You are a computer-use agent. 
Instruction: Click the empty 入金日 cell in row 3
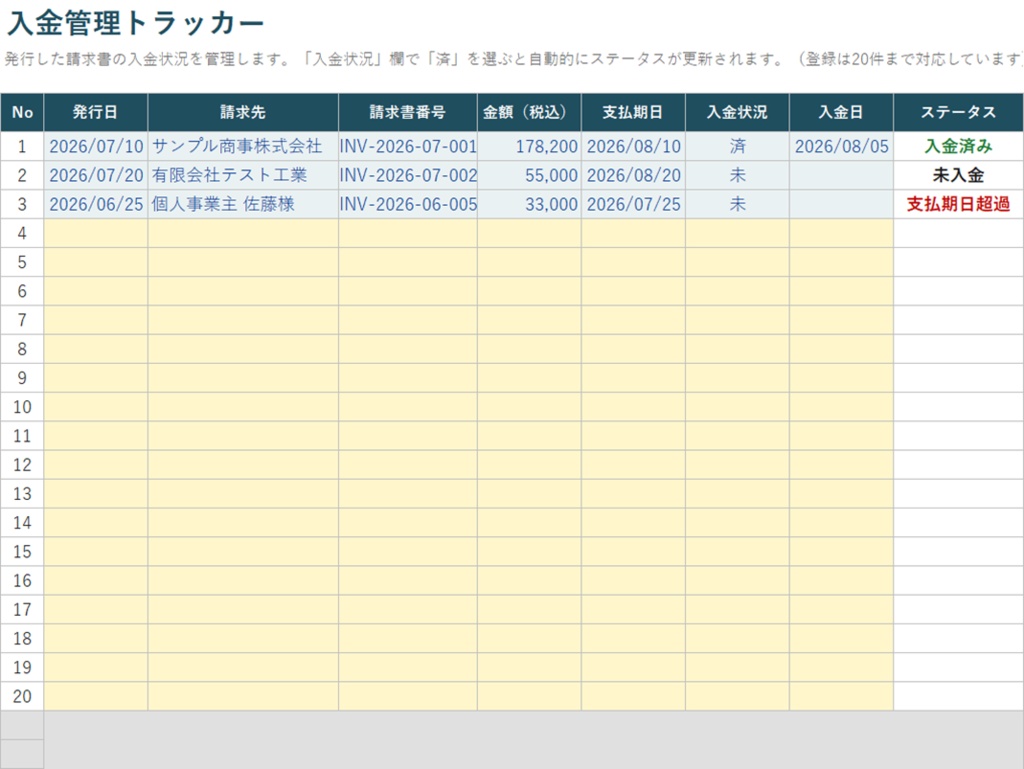(841, 204)
